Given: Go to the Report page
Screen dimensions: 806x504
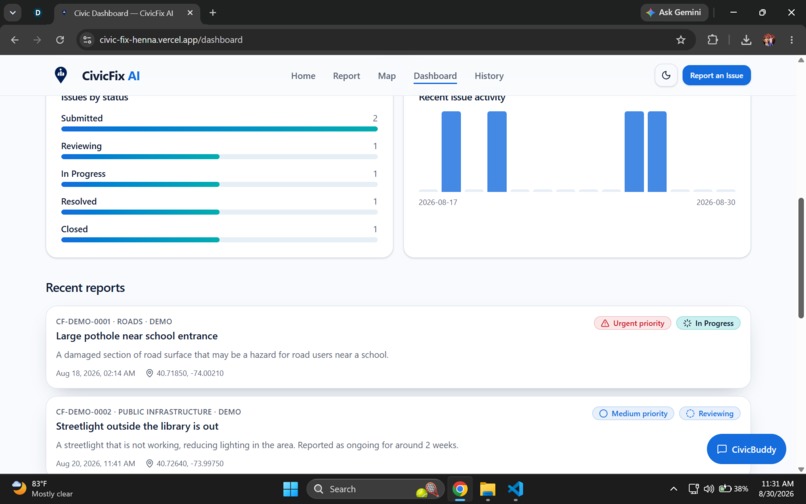Looking at the screenshot, I should [x=346, y=76].
